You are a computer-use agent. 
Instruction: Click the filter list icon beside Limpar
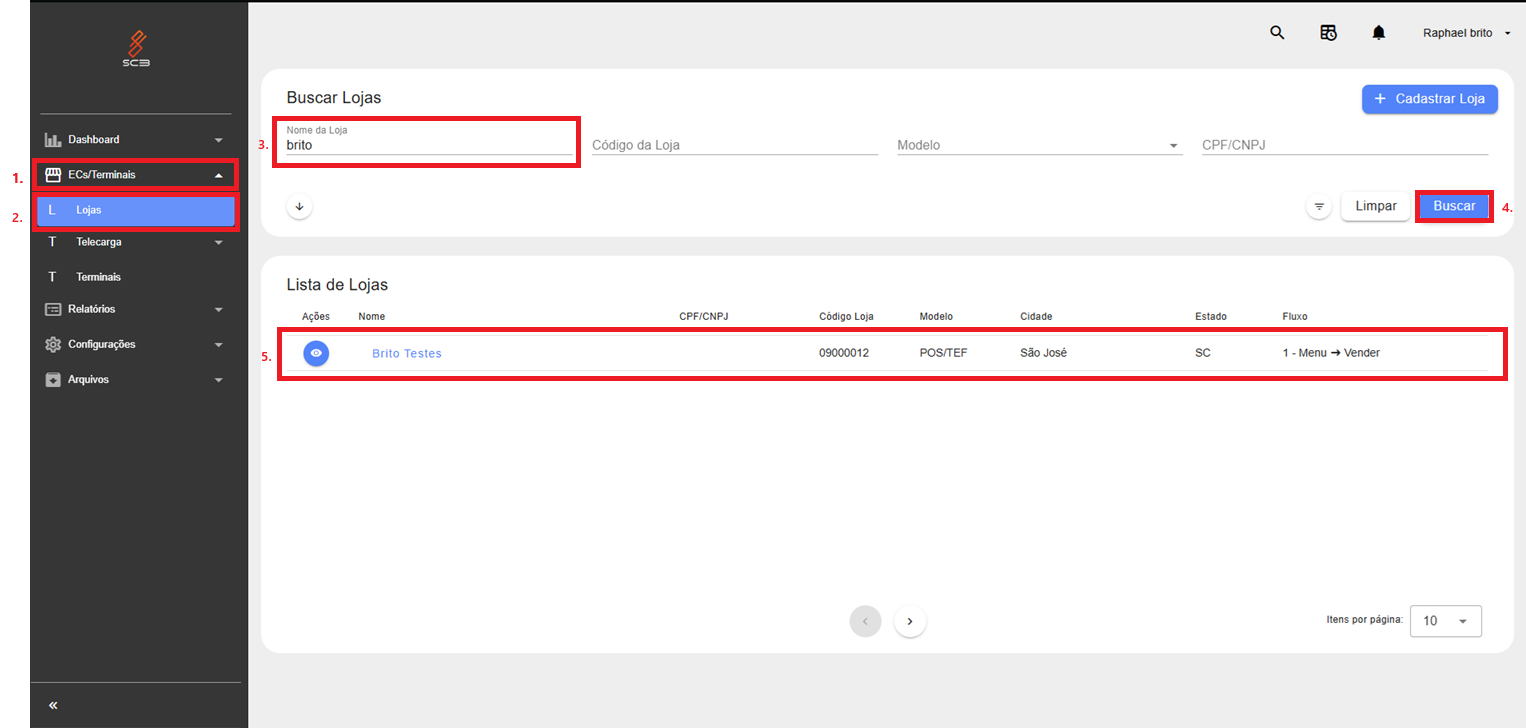point(1319,207)
